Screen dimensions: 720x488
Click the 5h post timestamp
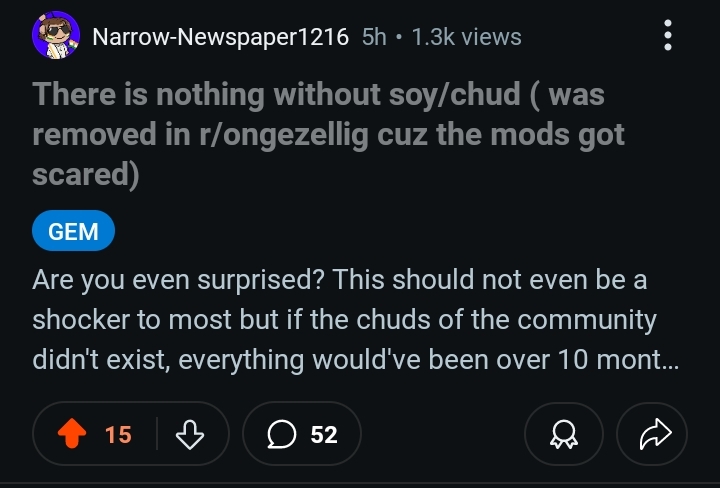374,37
